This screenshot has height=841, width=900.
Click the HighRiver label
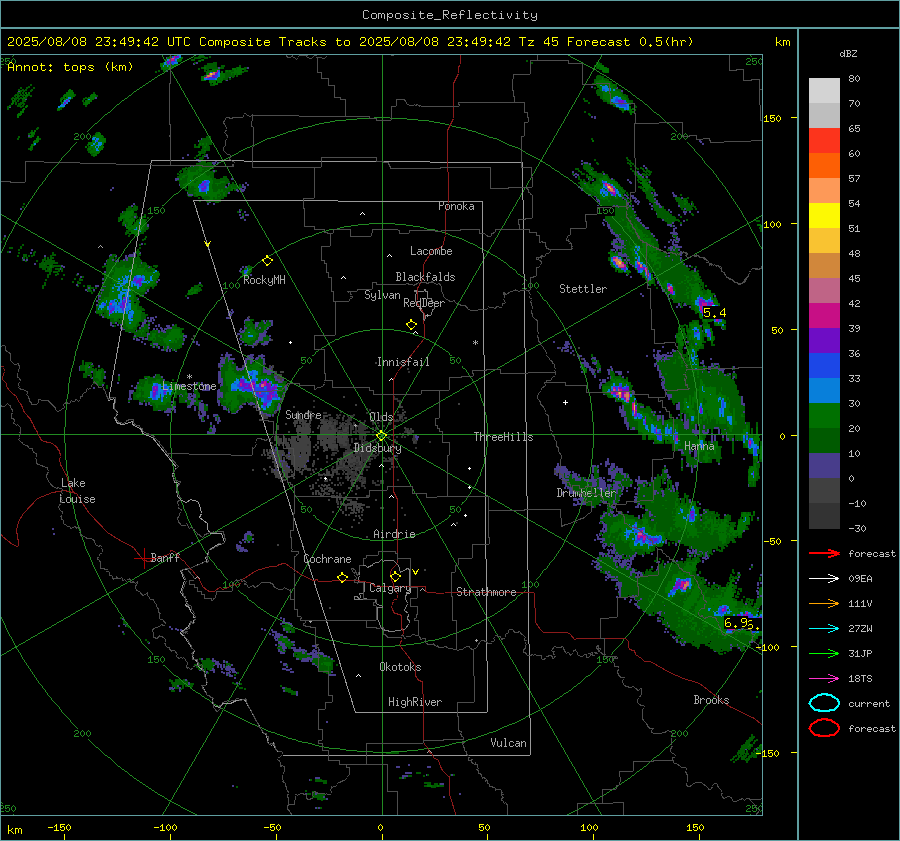pos(415,702)
